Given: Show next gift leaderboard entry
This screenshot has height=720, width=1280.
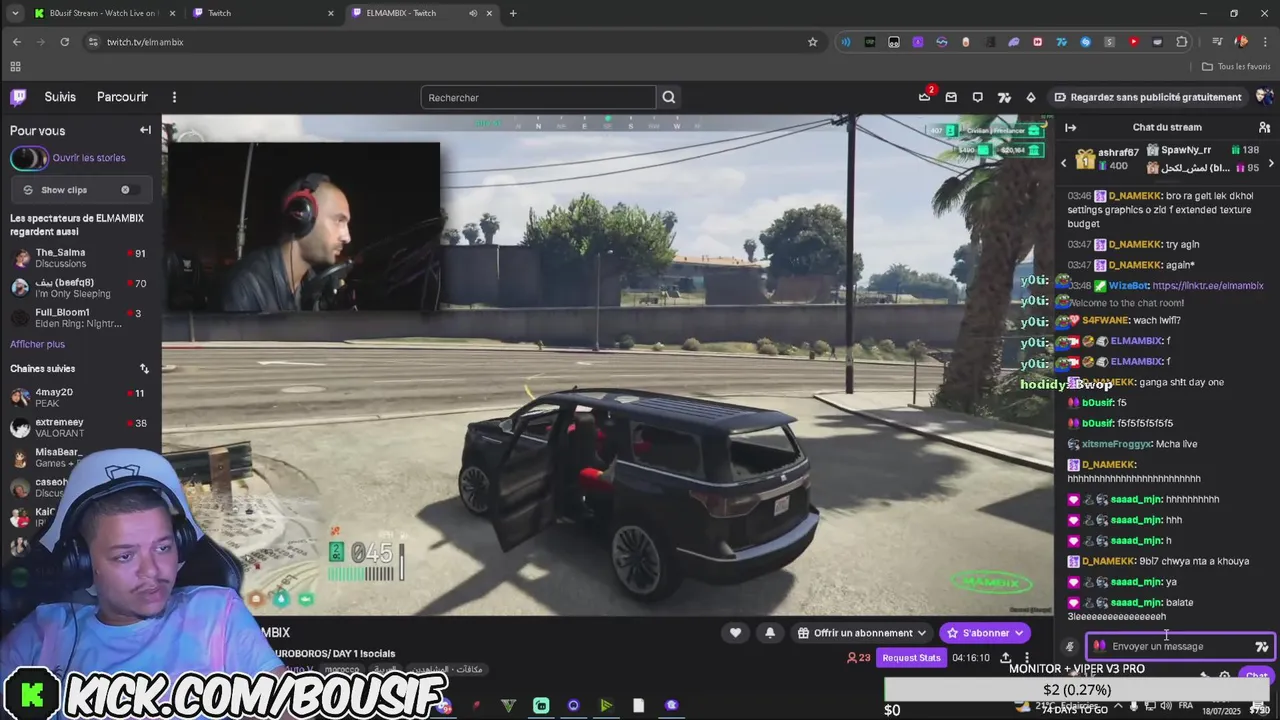Looking at the screenshot, I should coord(1271,163).
